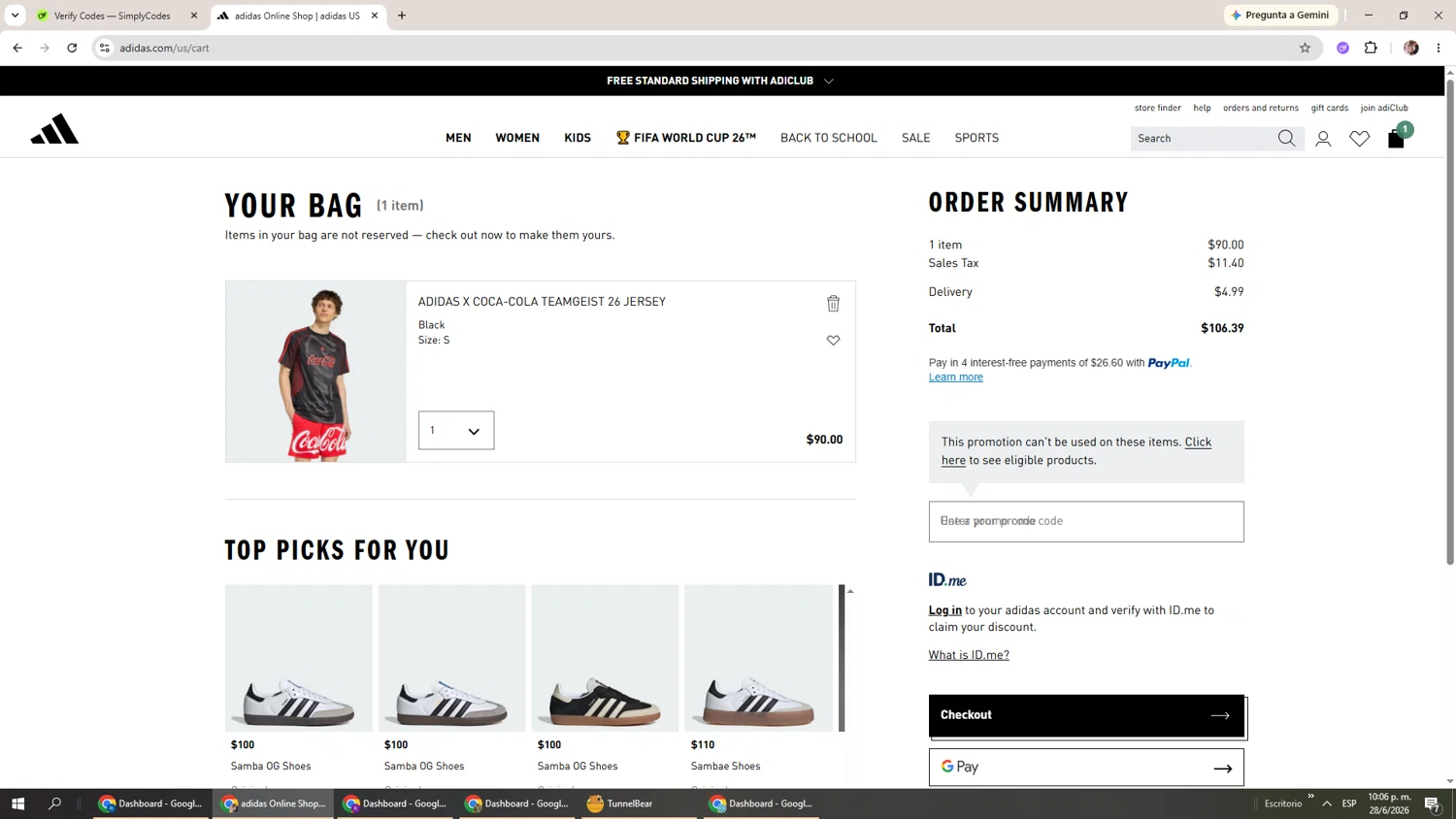This screenshot has width=1456, height=819.
Task: Open Chrome profile avatar
Action: [1411, 48]
